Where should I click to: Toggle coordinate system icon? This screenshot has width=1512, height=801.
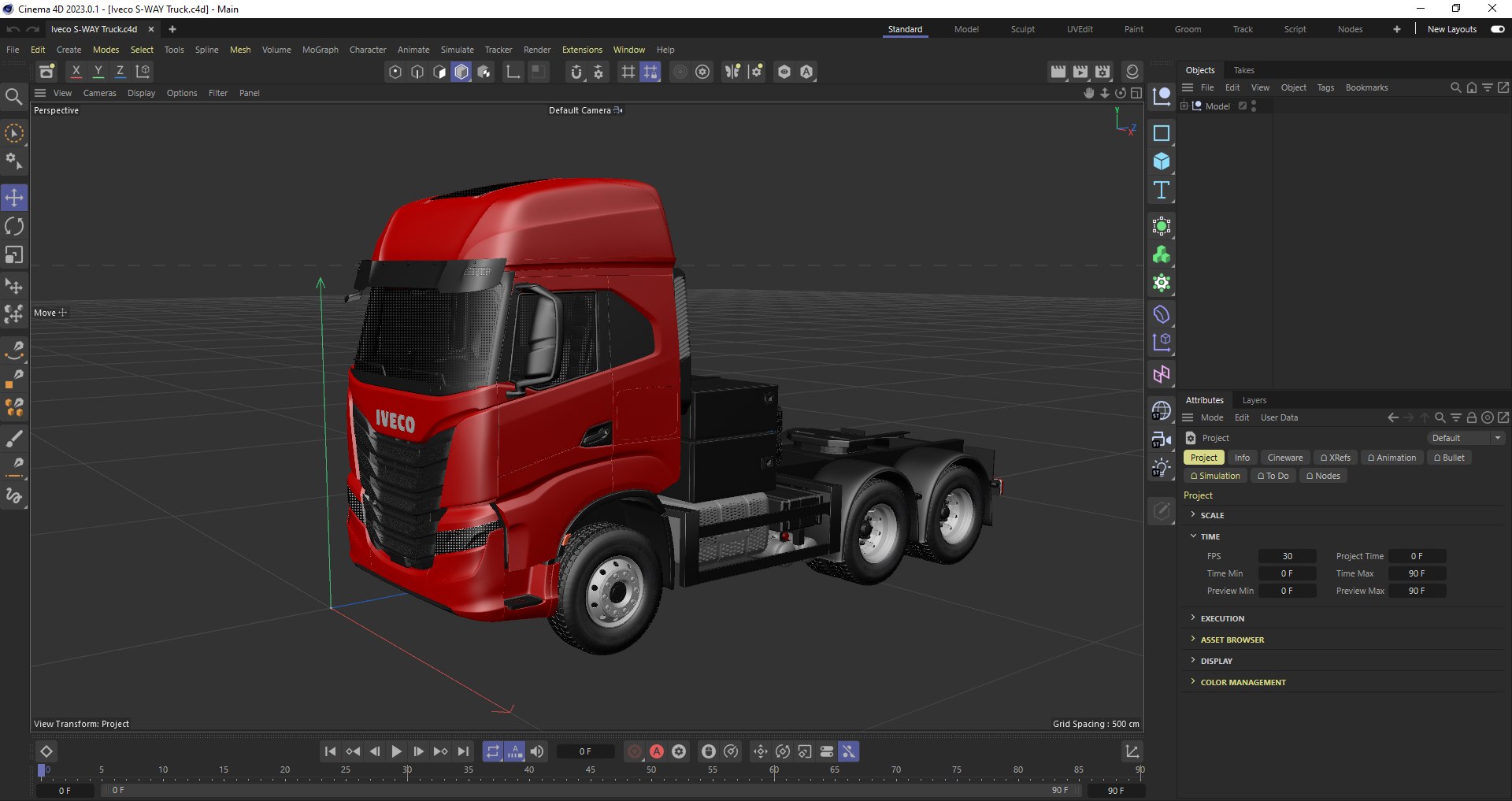pyautogui.click(x=143, y=72)
